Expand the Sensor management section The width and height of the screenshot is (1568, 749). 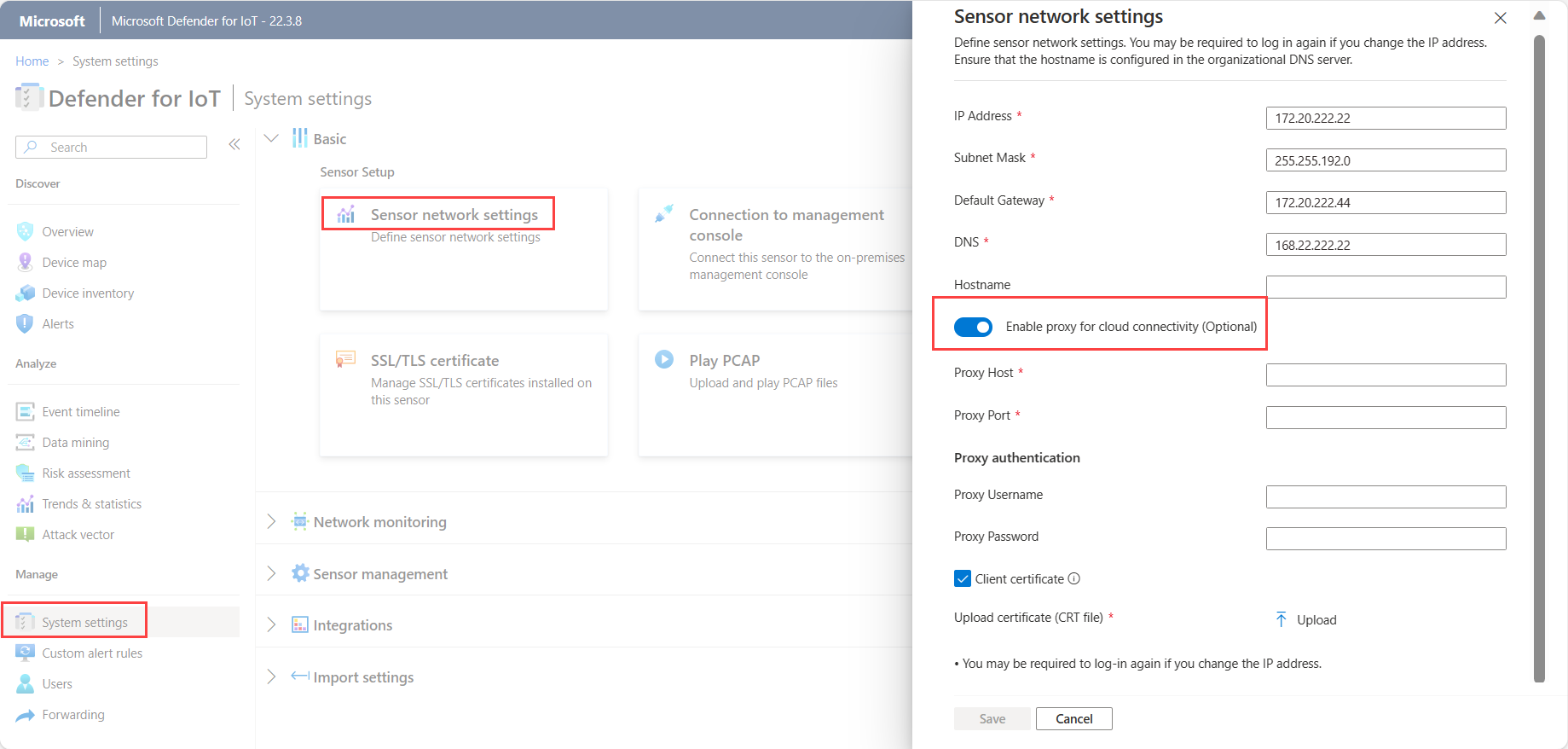pos(271,573)
